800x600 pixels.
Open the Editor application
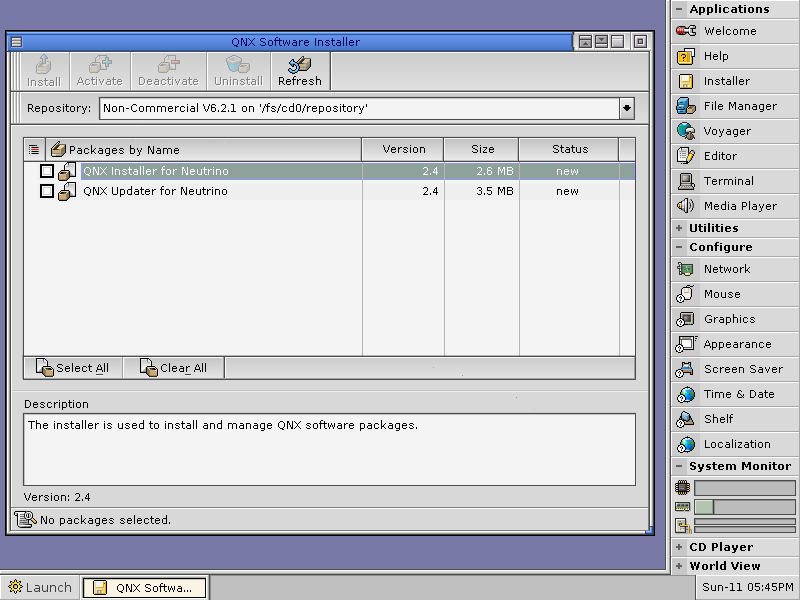735,156
